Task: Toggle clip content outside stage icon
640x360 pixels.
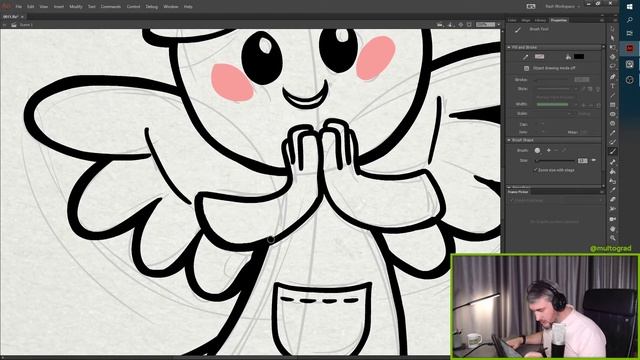Action: 469,25
